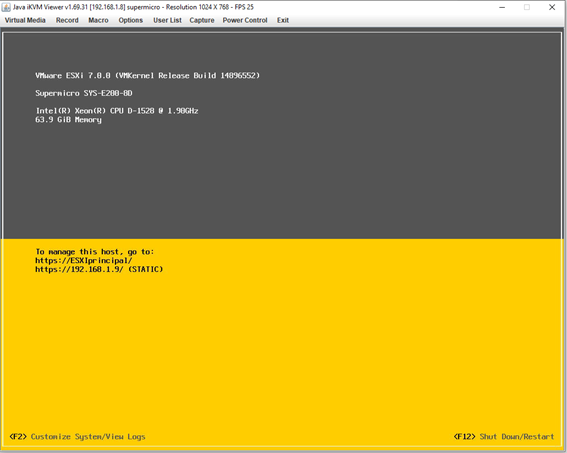Open the Power Control menu
The image size is (567, 453).
point(245,20)
